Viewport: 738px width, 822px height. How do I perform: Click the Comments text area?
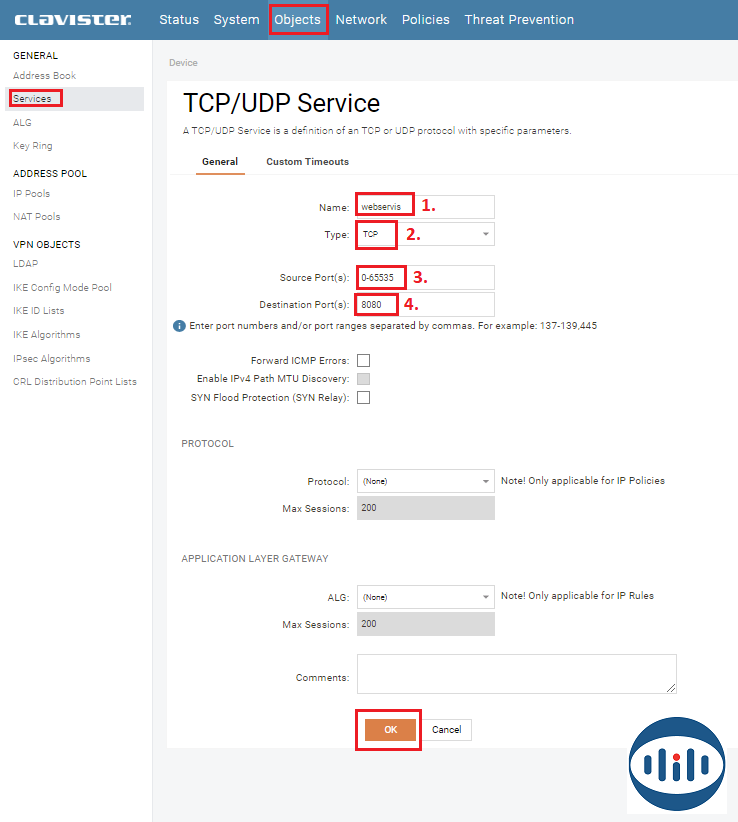pyautogui.click(x=516, y=673)
